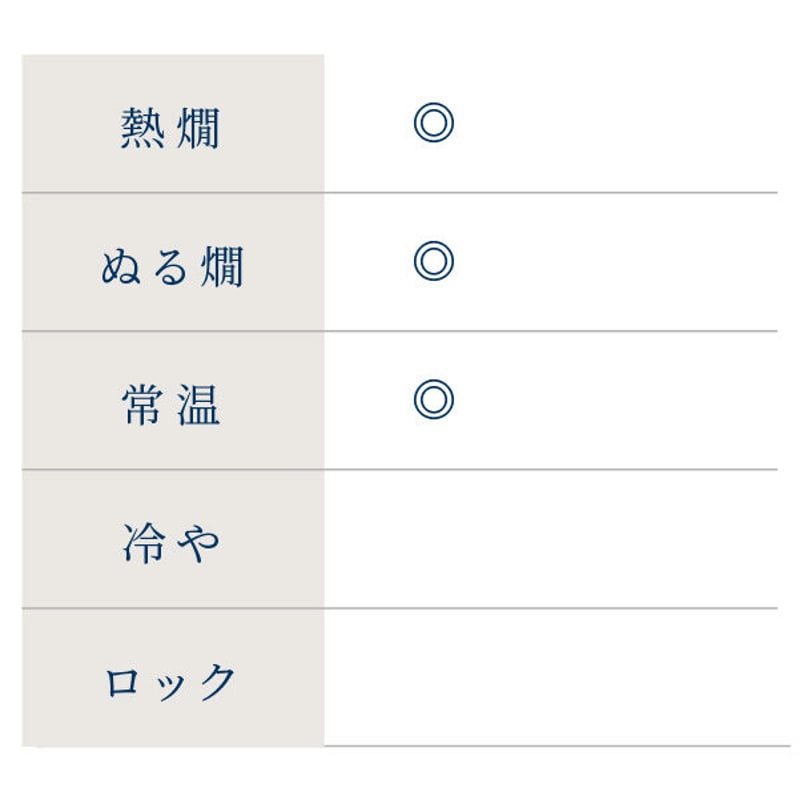Click the bottom border line below ロック row
800x800 pixels.
coord(557,746)
